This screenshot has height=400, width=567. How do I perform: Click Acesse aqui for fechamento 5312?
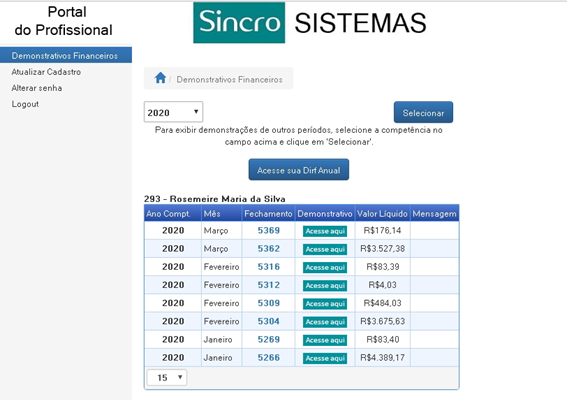point(325,286)
